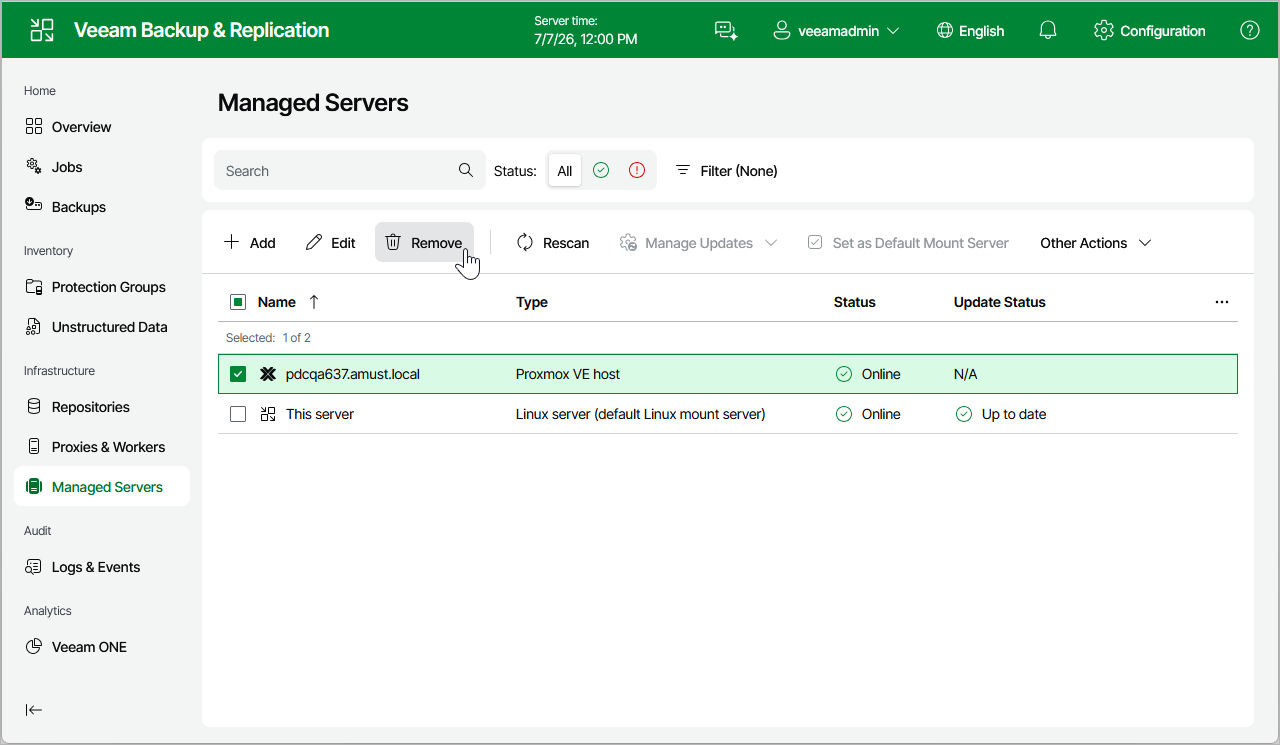1280x745 pixels.
Task: Click the veeamadmin user avatar icon
Action: pos(782,30)
